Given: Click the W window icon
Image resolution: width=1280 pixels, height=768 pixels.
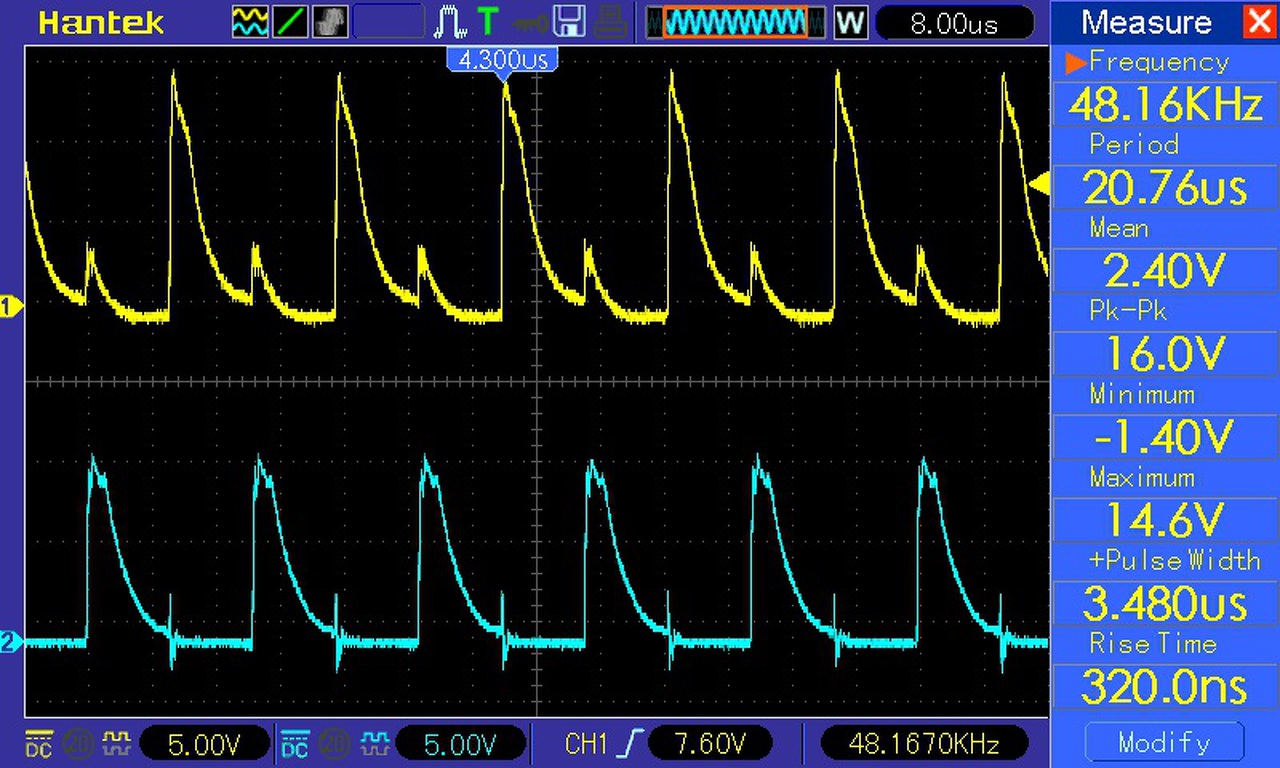Looking at the screenshot, I should tap(850, 22).
